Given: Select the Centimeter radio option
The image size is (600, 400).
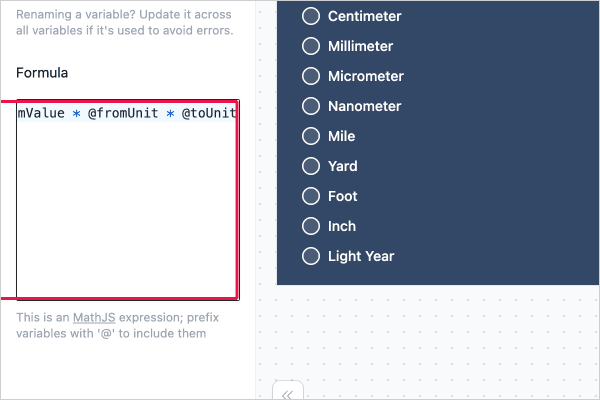Looking at the screenshot, I should point(311,16).
